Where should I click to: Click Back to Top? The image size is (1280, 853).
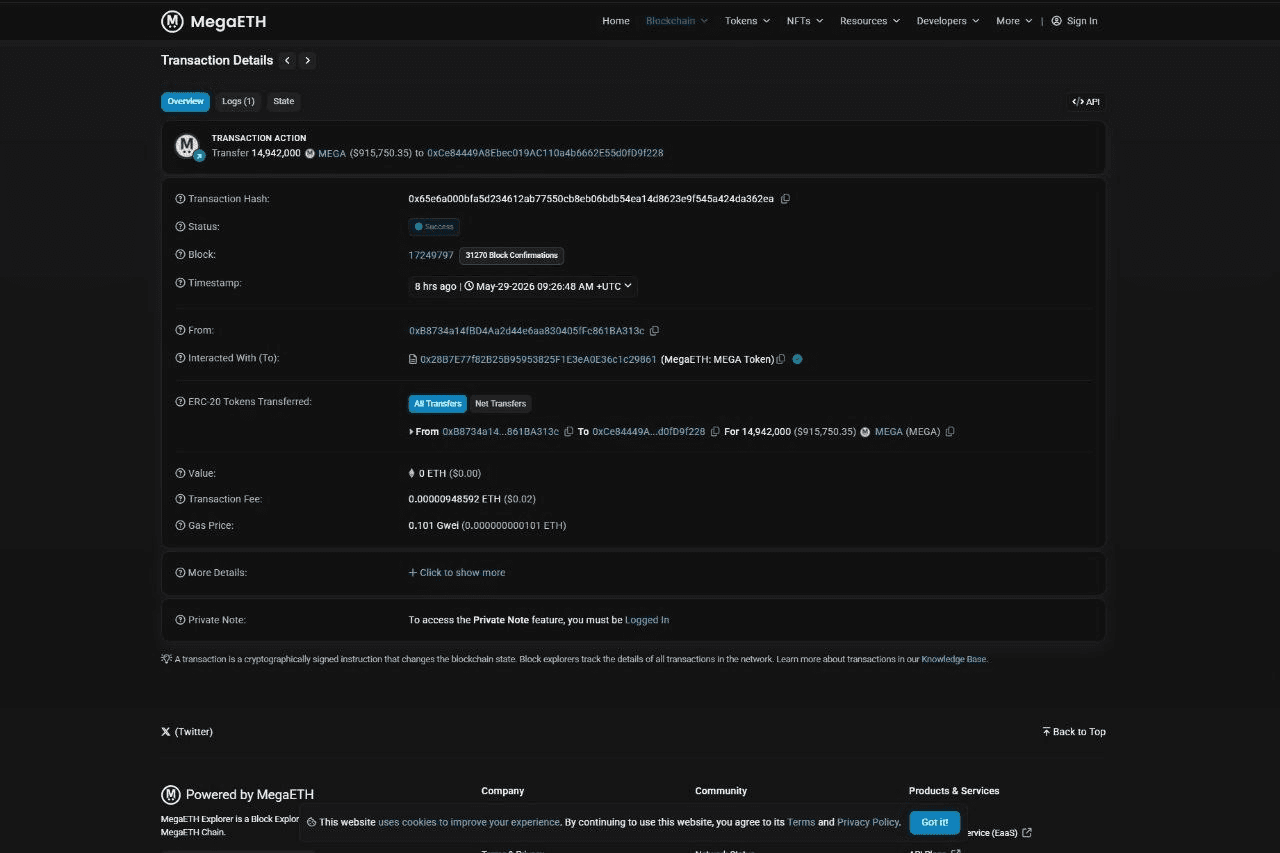pos(1074,732)
